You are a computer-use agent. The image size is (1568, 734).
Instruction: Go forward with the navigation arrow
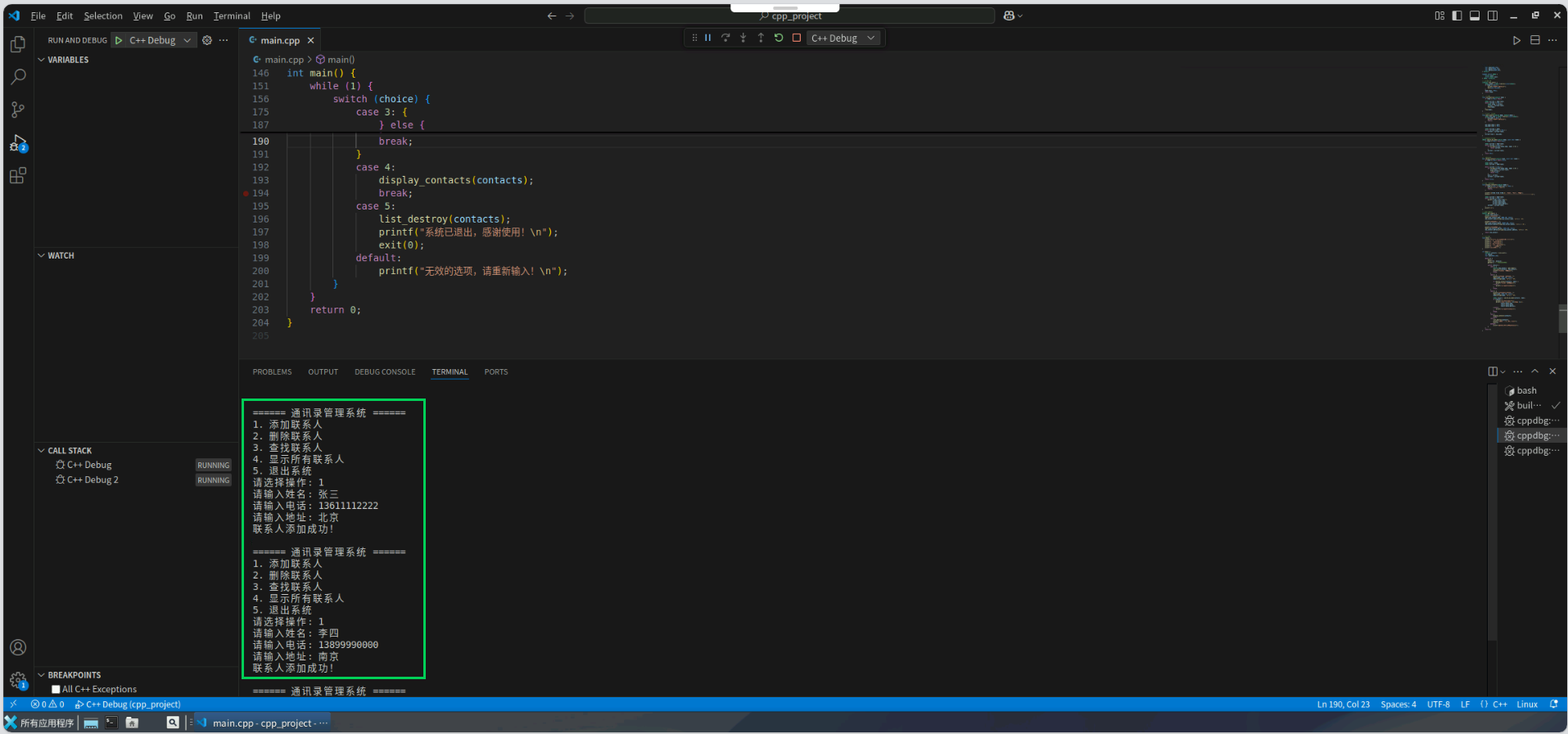tap(570, 16)
